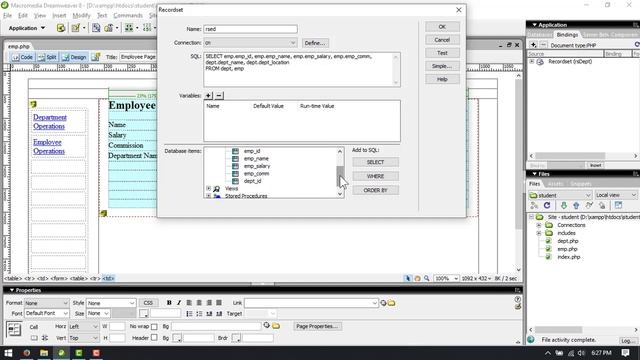Click the recordset Name field

point(251,29)
